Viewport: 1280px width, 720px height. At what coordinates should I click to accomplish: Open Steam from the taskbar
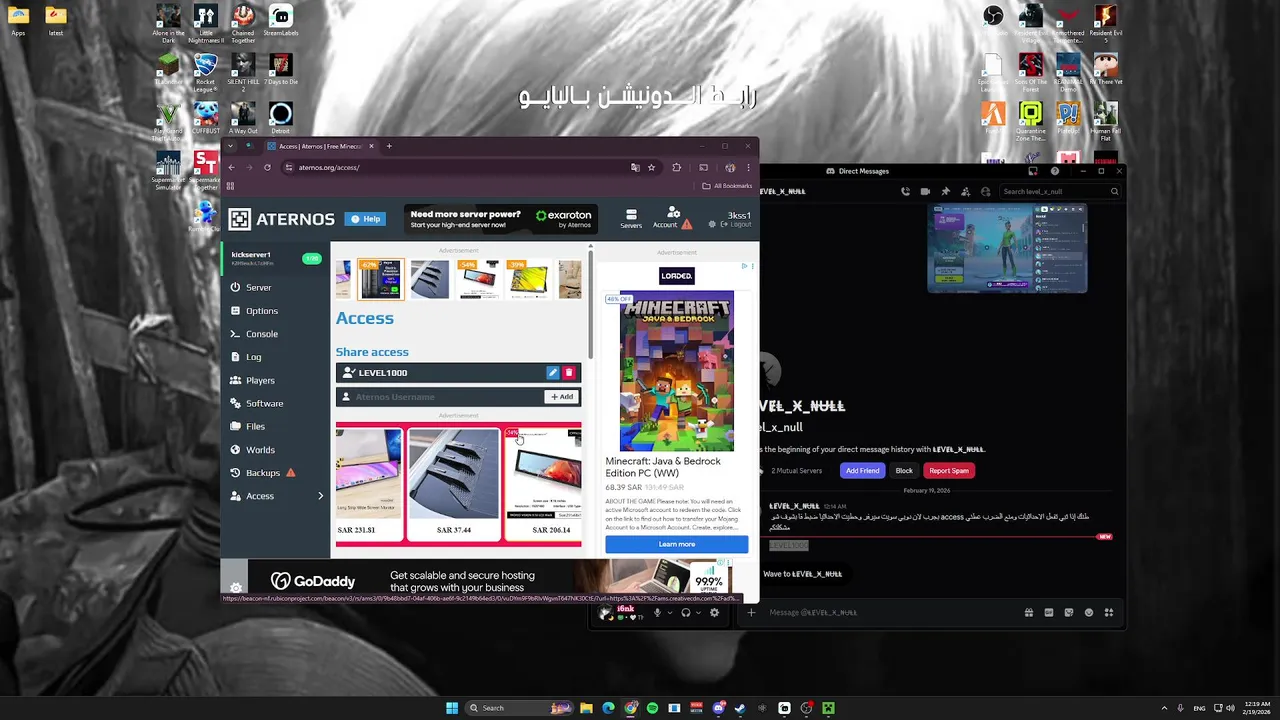740,708
